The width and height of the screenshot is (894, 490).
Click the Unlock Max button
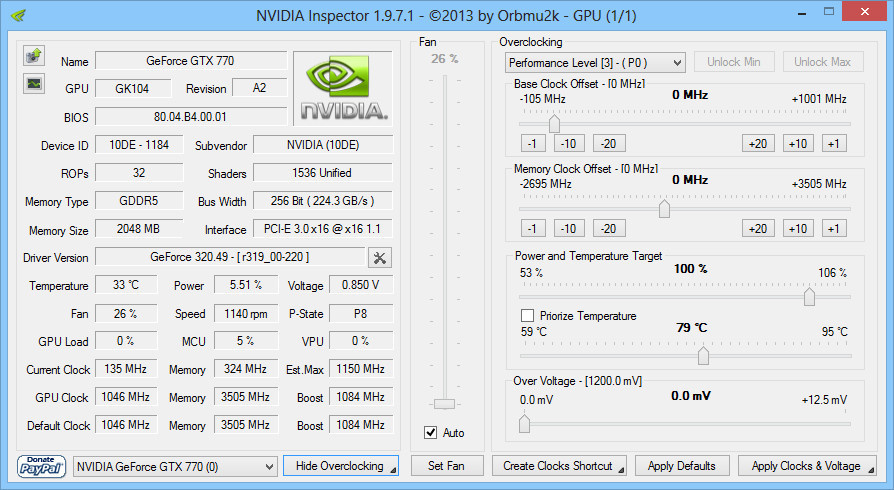822,62
